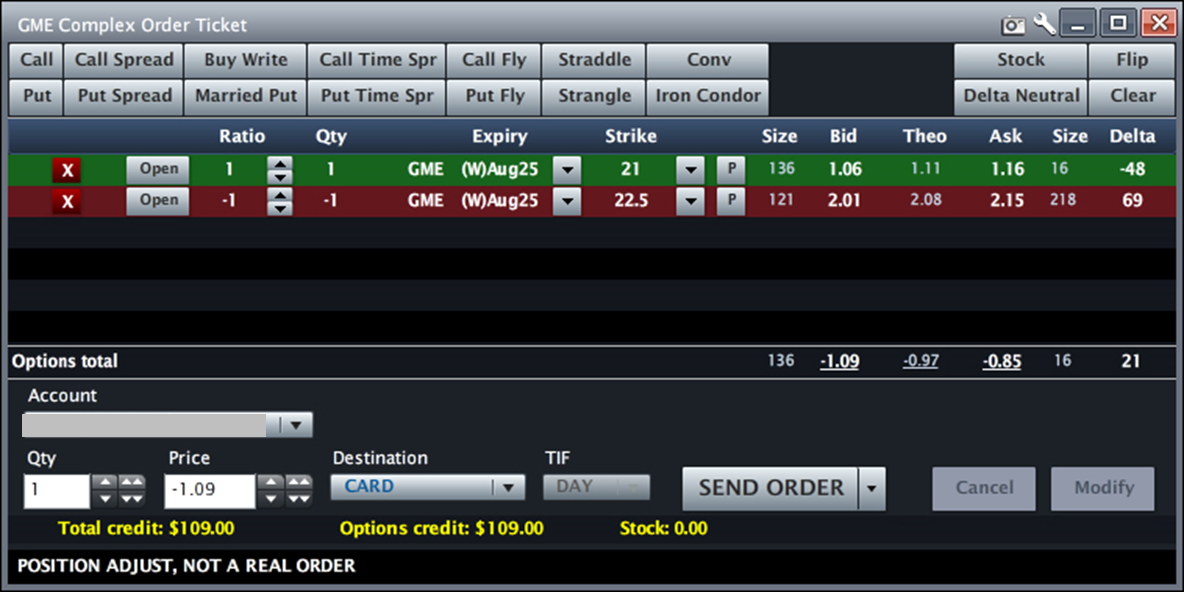Click the Total credit: $109.00 text
The height and width of the screenshot is (592, 1184).
(146, 529)
